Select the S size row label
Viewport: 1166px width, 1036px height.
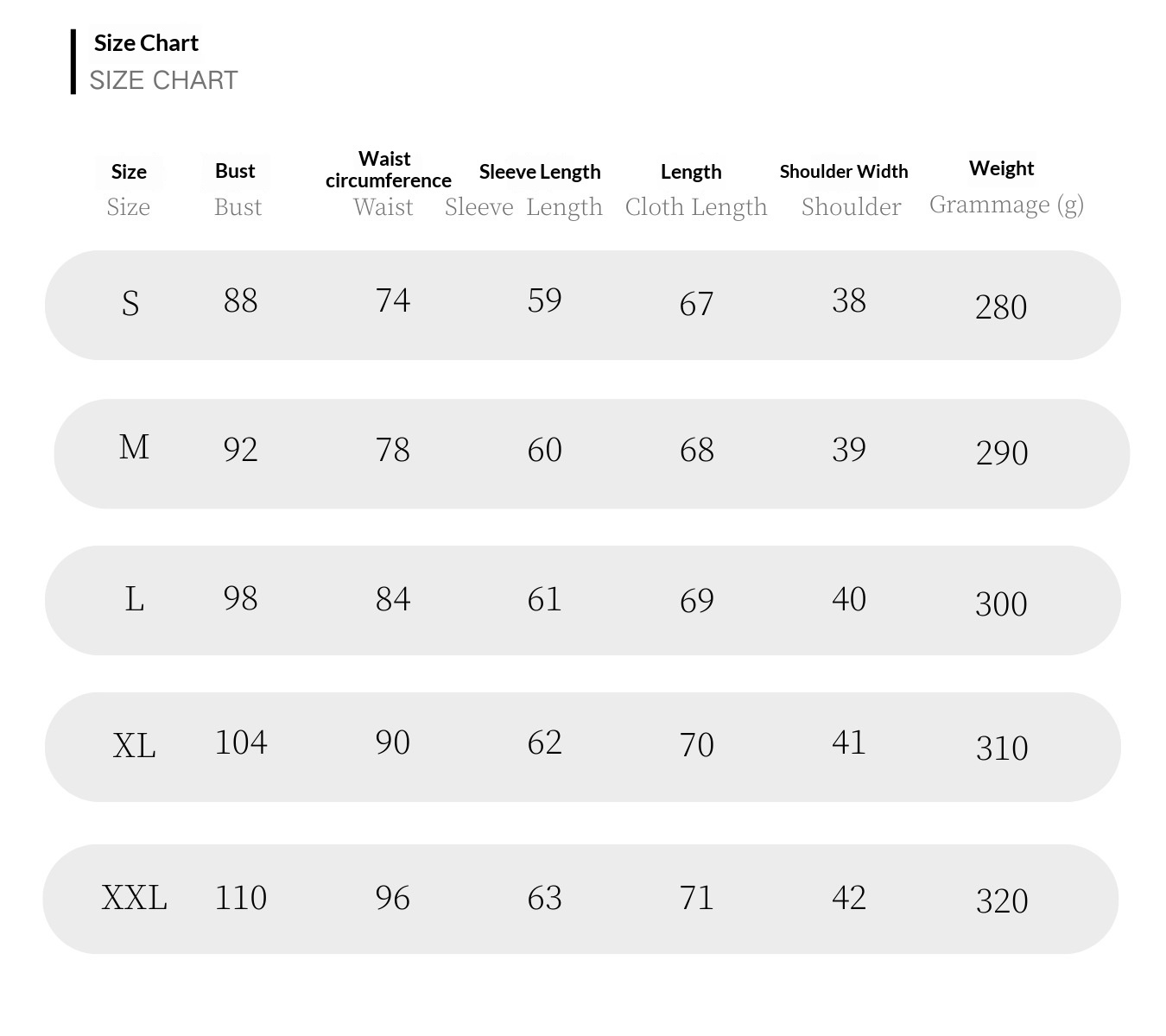[130, 303]
